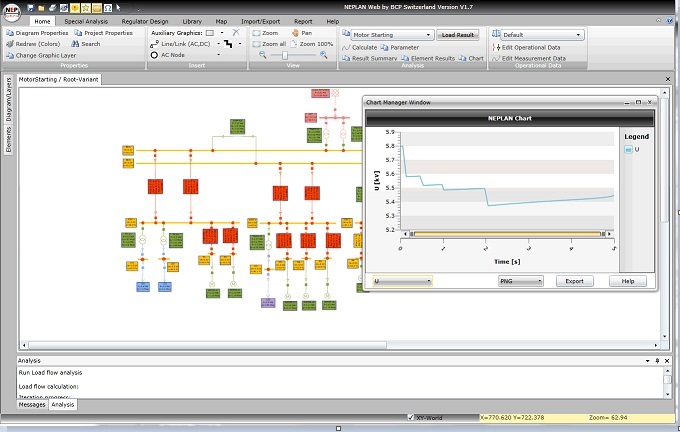Viewport: 680px width, 432px height.
Task: Open Diagram Properties
Action: click(37, 33)
